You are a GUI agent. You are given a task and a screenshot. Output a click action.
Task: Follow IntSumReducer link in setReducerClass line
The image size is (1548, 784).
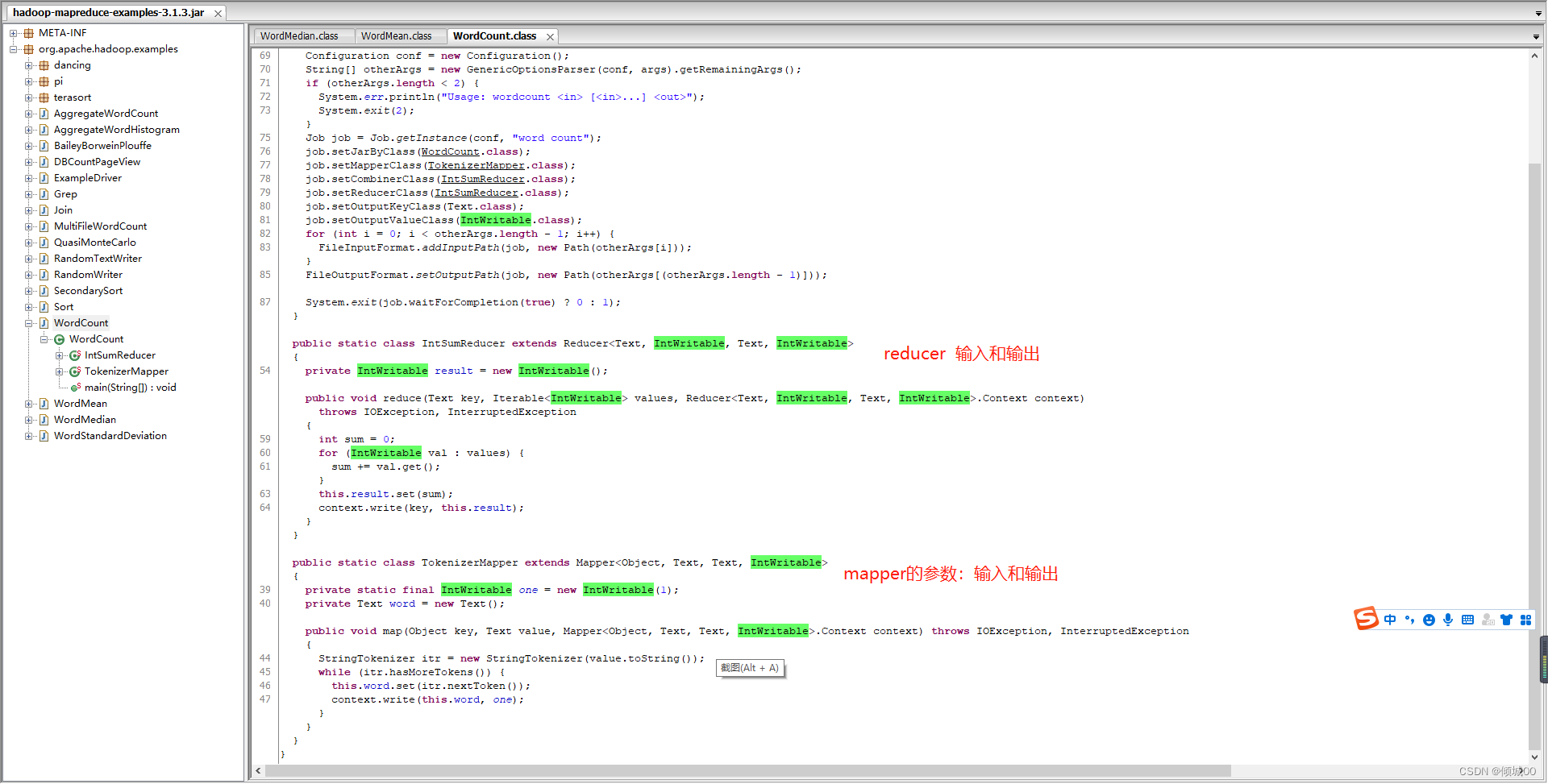tap(476, 193)
